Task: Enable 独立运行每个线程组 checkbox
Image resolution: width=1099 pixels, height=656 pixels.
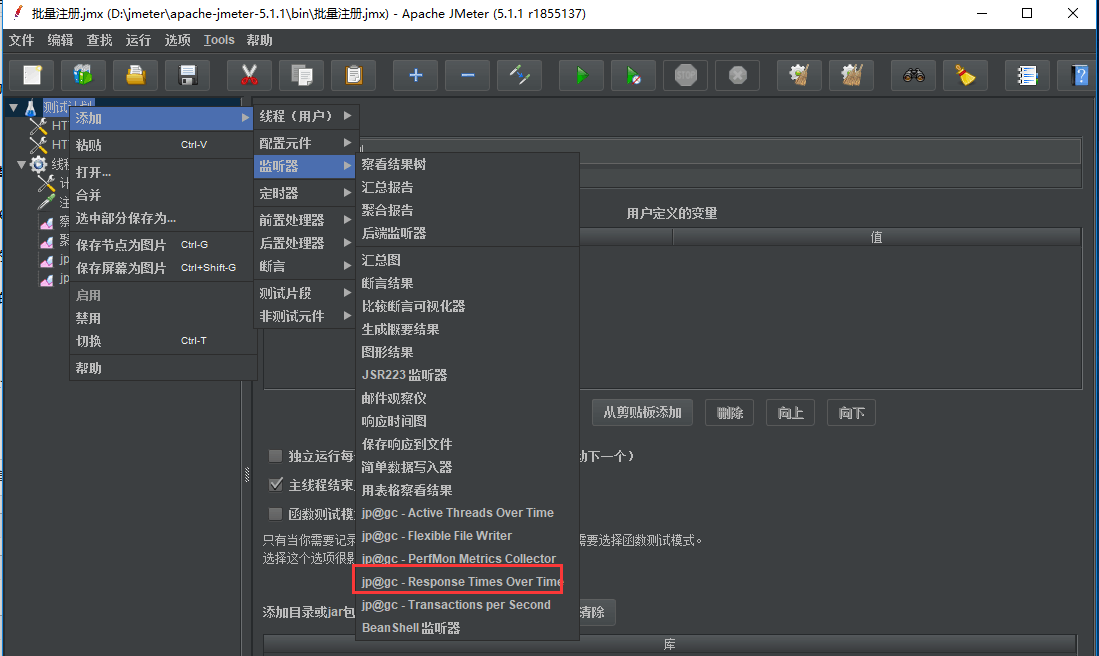Action: click(x=275, y=456)
